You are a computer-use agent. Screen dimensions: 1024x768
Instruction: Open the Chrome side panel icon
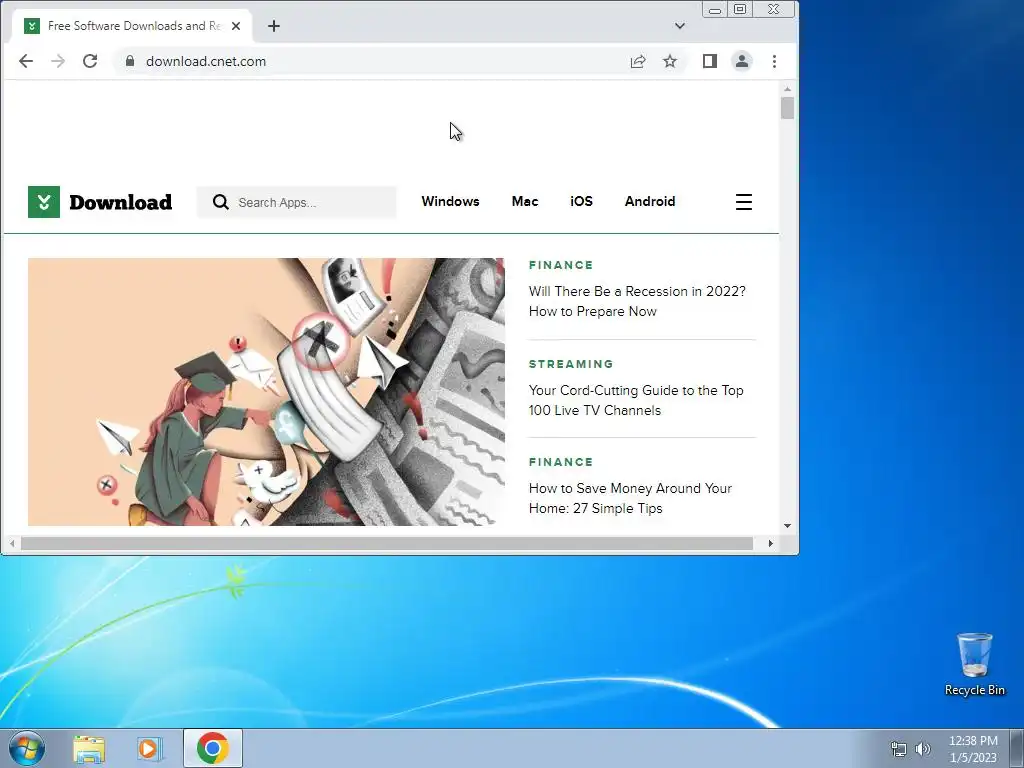pyautogui.click(x=710, y=61)
